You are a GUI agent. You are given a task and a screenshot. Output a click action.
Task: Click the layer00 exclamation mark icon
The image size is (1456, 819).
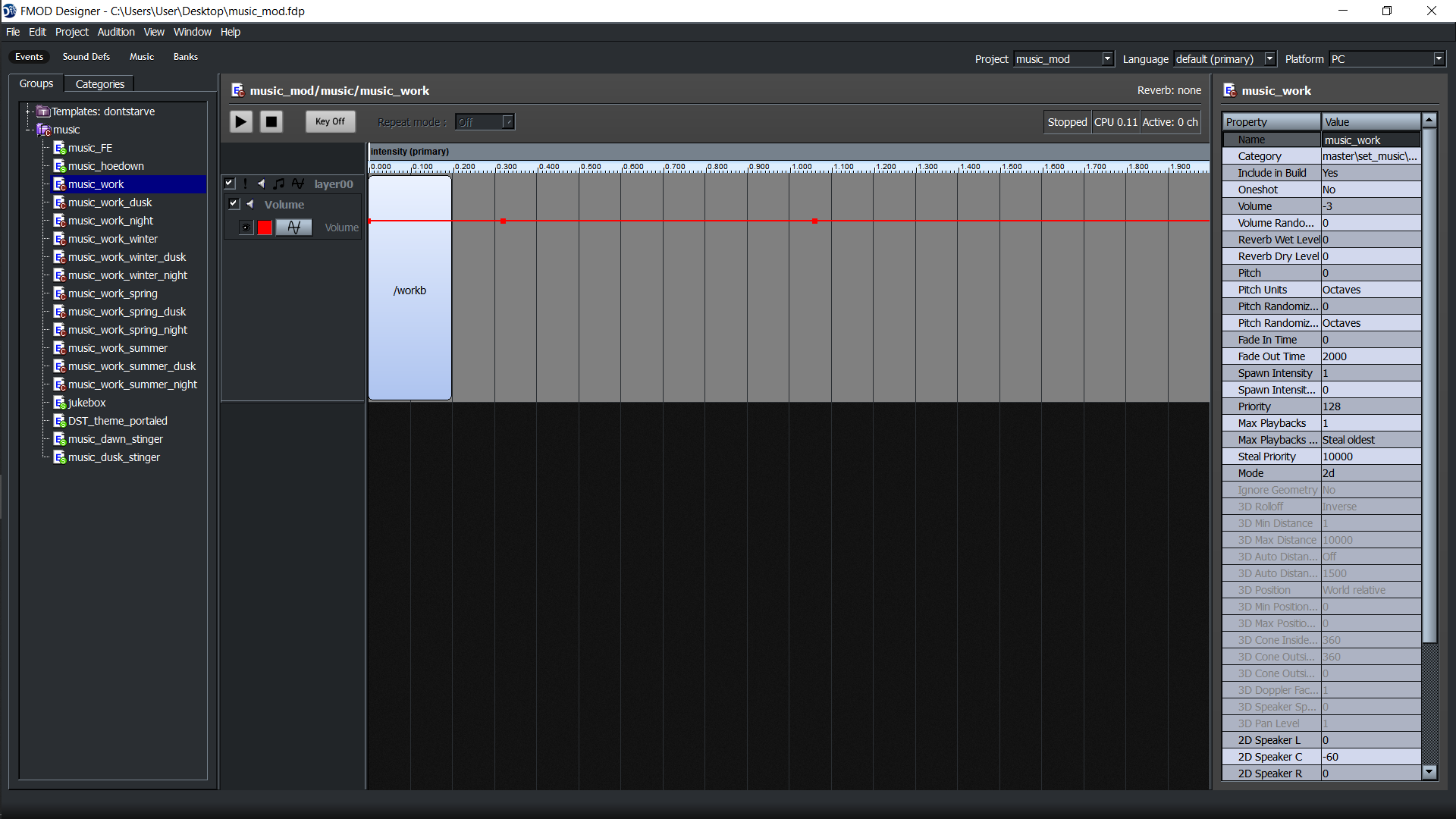coord(246,184)
